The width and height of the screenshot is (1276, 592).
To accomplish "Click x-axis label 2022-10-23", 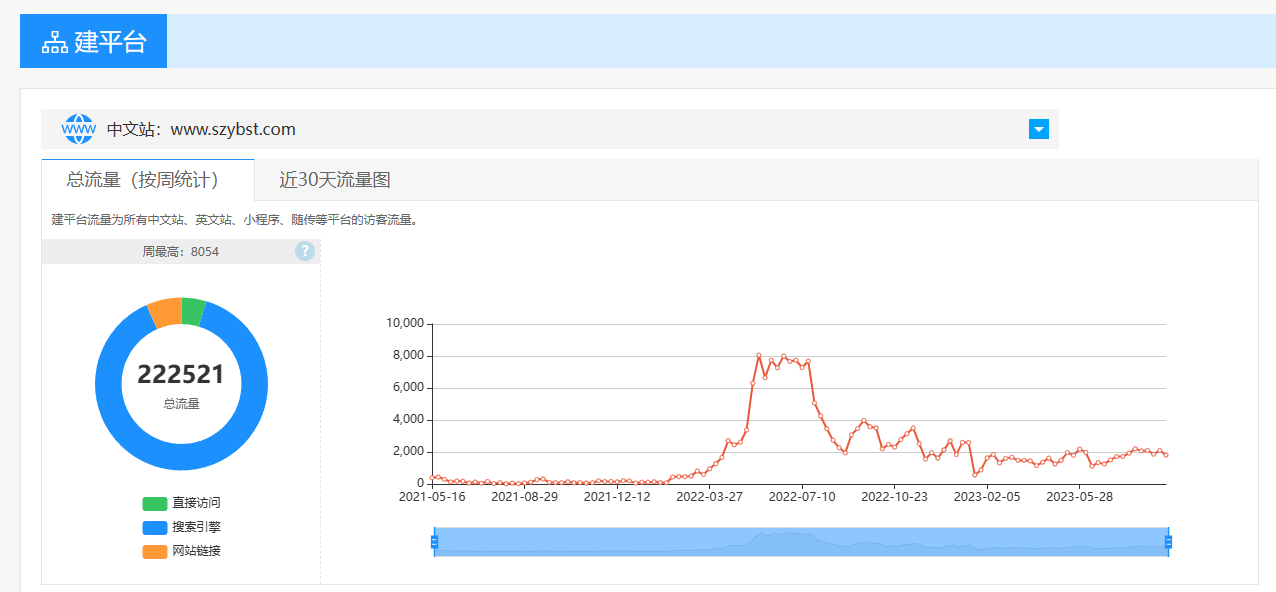I will pos(894,496).
